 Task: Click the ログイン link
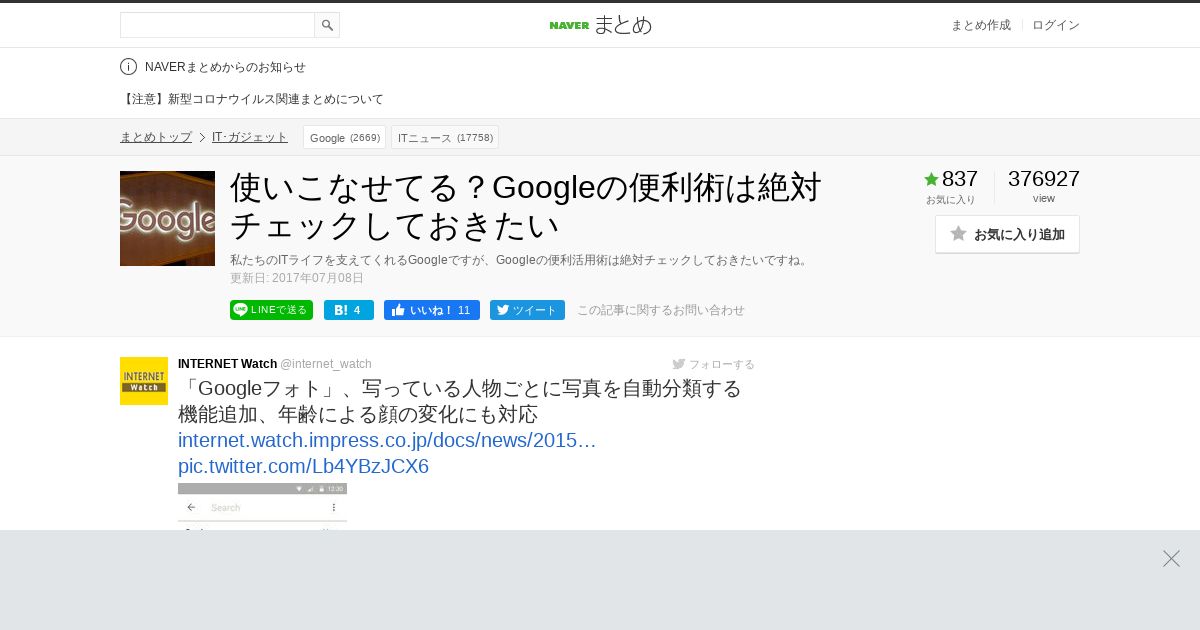(1056, 25)
